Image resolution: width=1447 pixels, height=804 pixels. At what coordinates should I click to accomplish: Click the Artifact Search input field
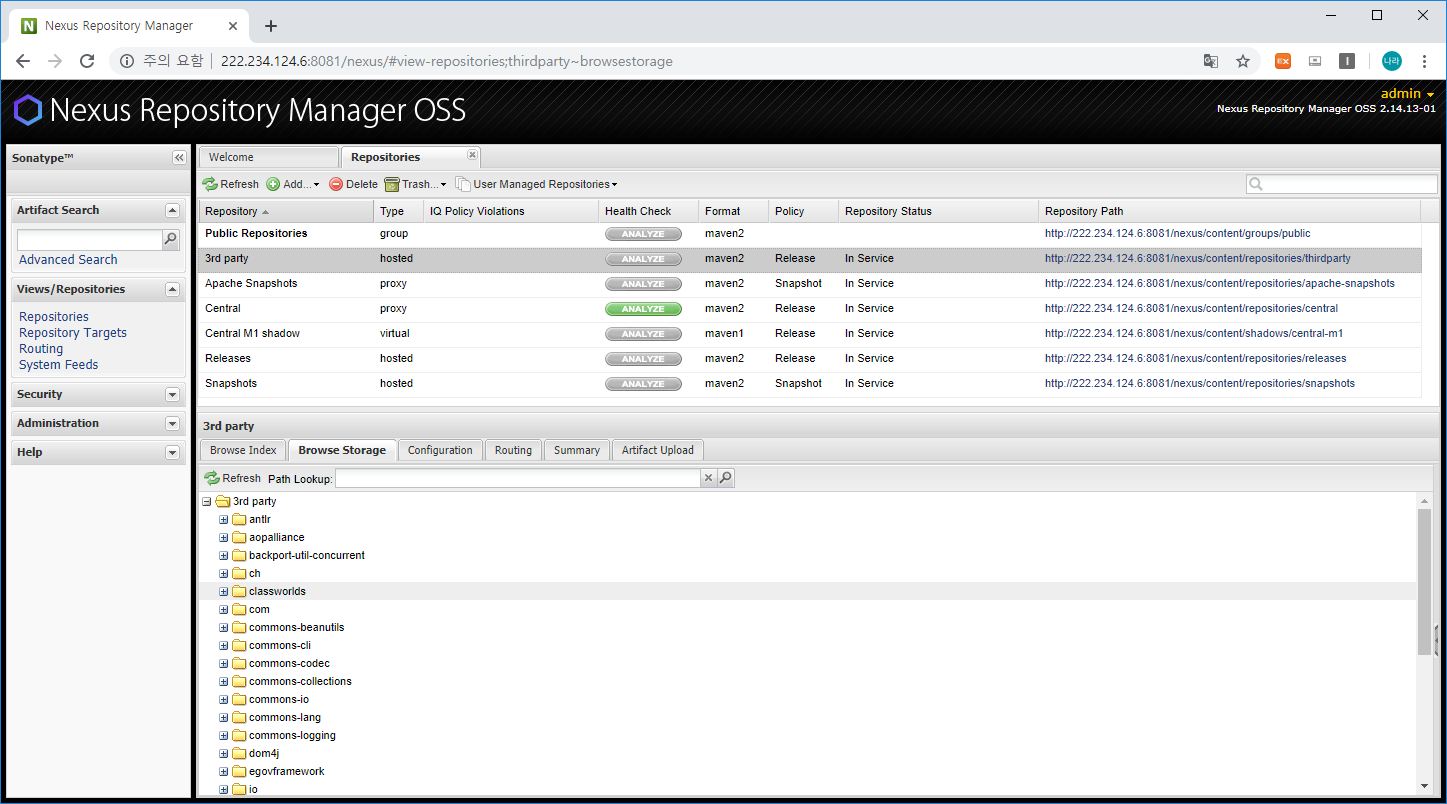[x=89, y=240]
